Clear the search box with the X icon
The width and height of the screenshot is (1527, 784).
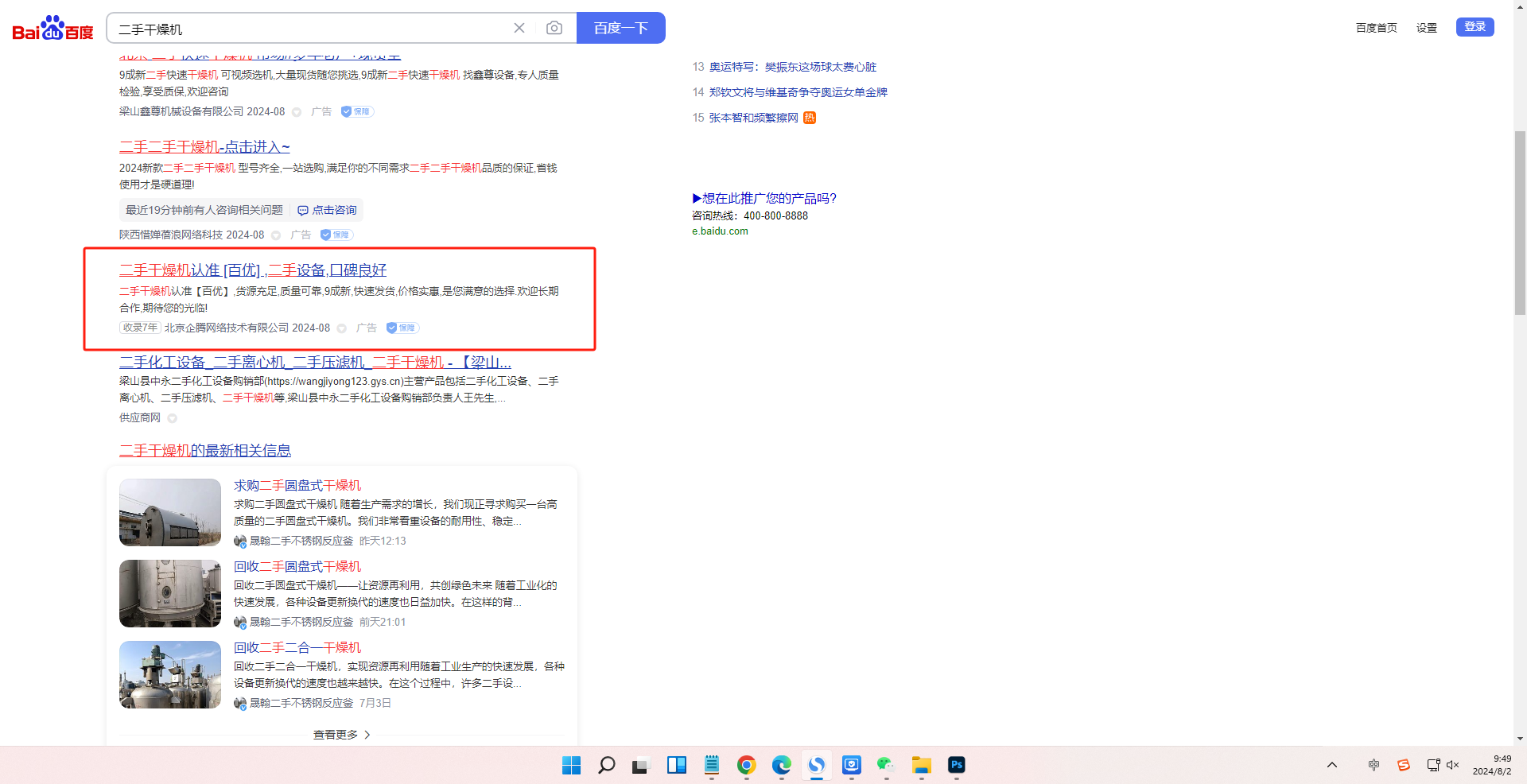[519, 28]
